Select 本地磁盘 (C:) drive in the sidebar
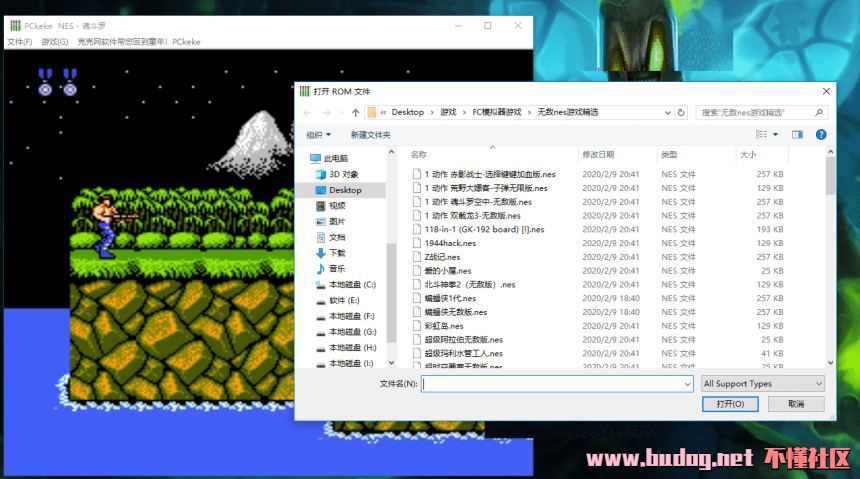This screenshot has height=479, width=860. (x=351, y=285)
